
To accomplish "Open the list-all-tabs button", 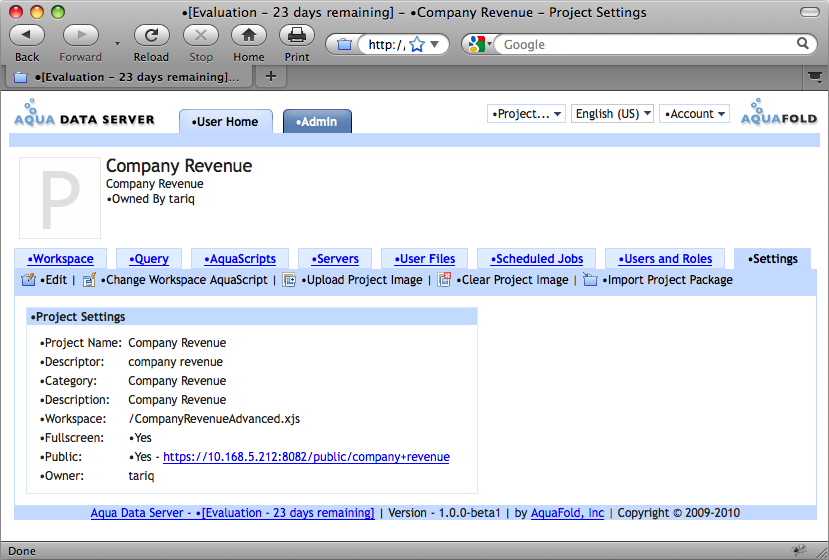I will coord(815,77).
